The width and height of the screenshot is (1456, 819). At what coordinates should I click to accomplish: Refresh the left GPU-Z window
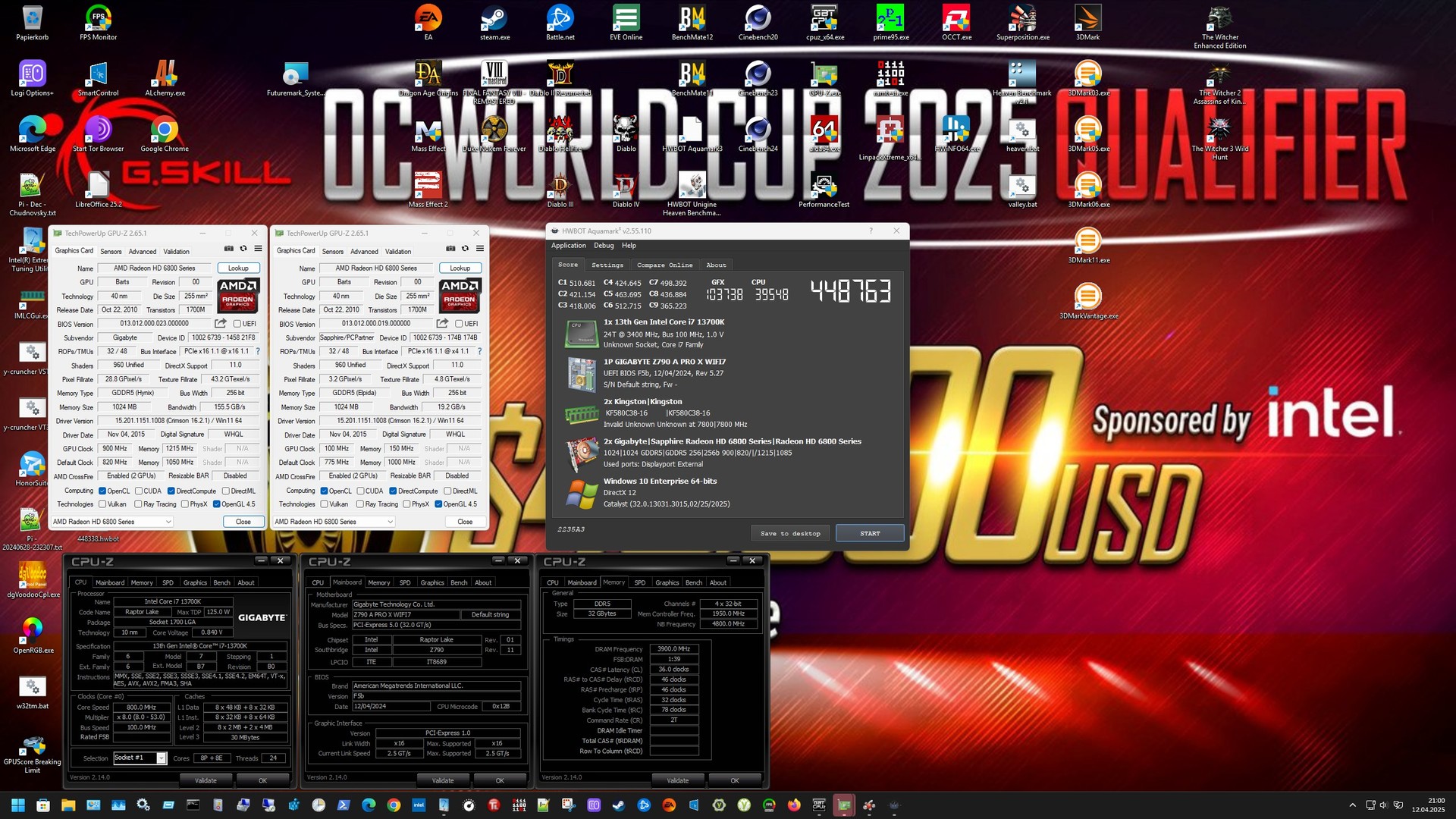pyautogui.click(x=243, y=249)
